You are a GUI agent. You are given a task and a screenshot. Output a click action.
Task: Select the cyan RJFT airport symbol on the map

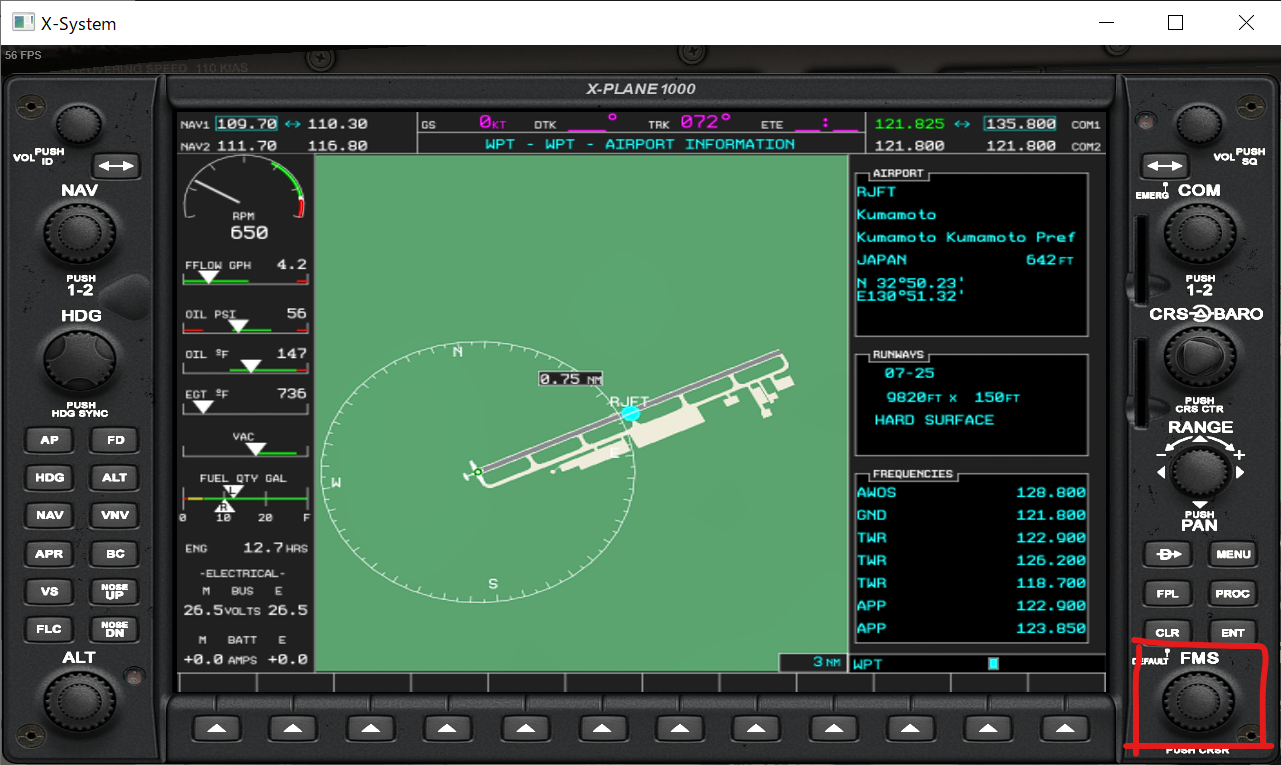tap(630, 412)
